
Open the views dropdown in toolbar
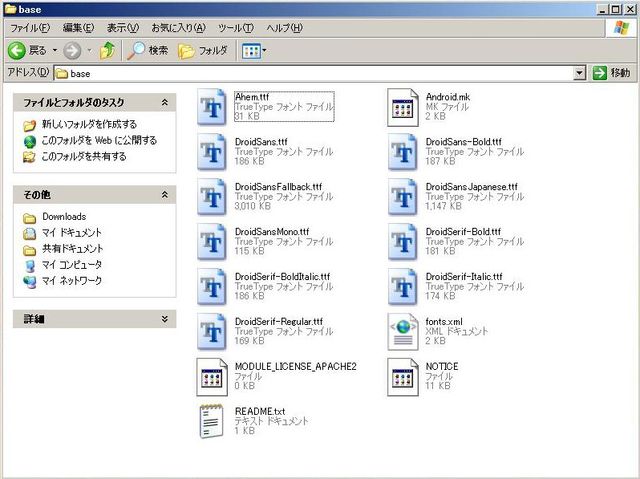(254, 50)
